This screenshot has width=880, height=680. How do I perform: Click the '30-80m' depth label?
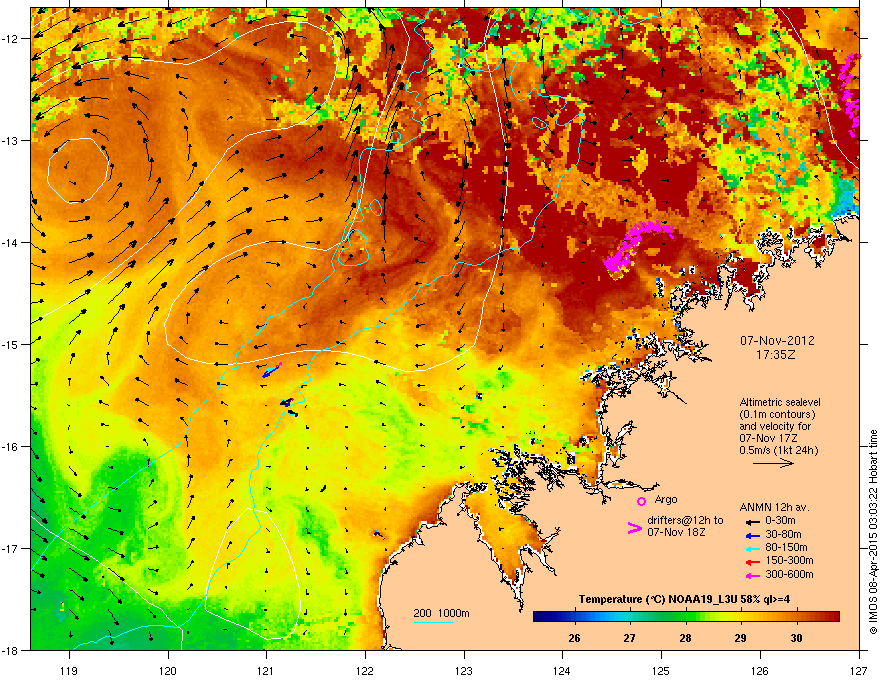783,535
